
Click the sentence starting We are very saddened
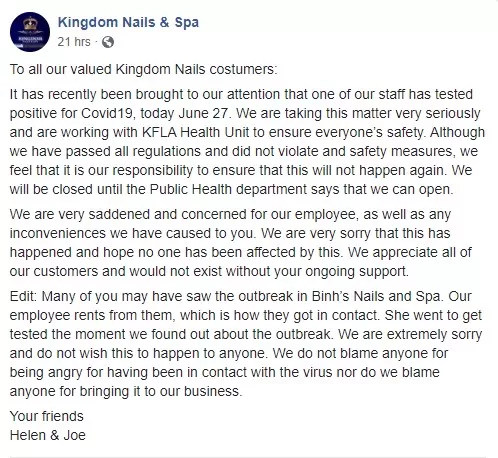click(230, 224)
